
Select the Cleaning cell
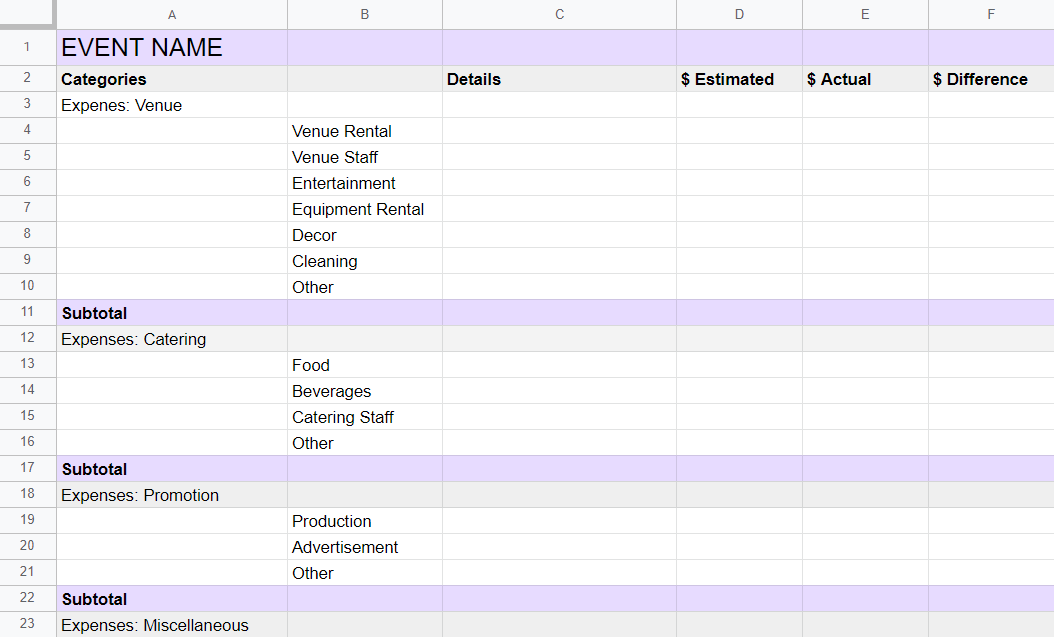(365, 261)
